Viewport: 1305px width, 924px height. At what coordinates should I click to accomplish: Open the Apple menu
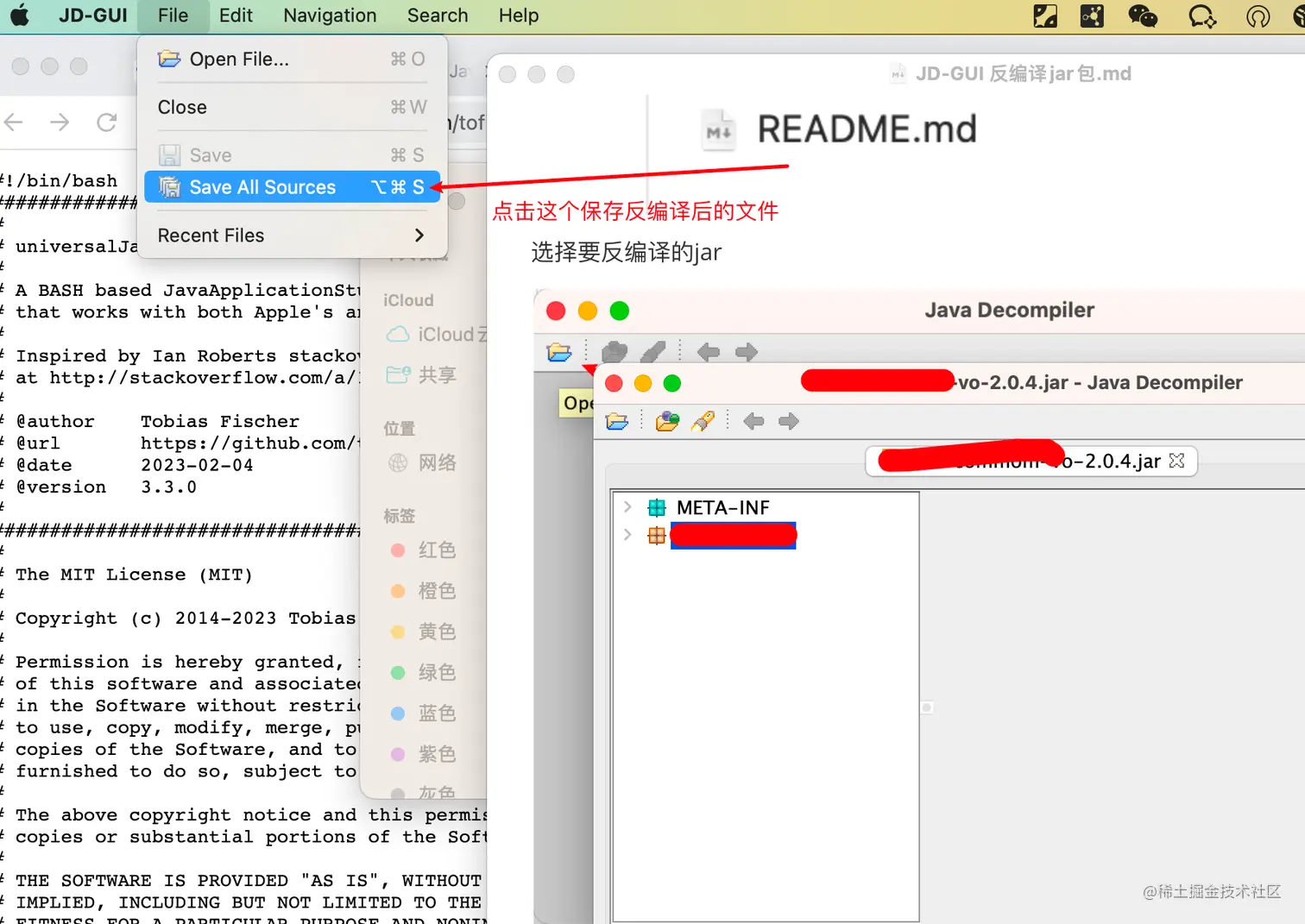point(19,16)
